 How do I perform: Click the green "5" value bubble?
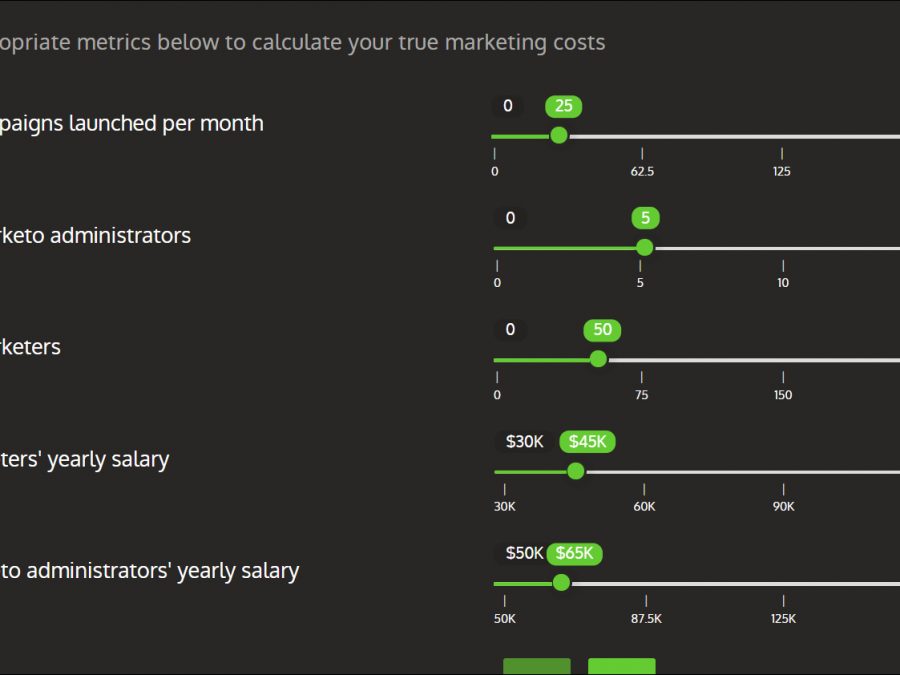[x=646, y=218]
